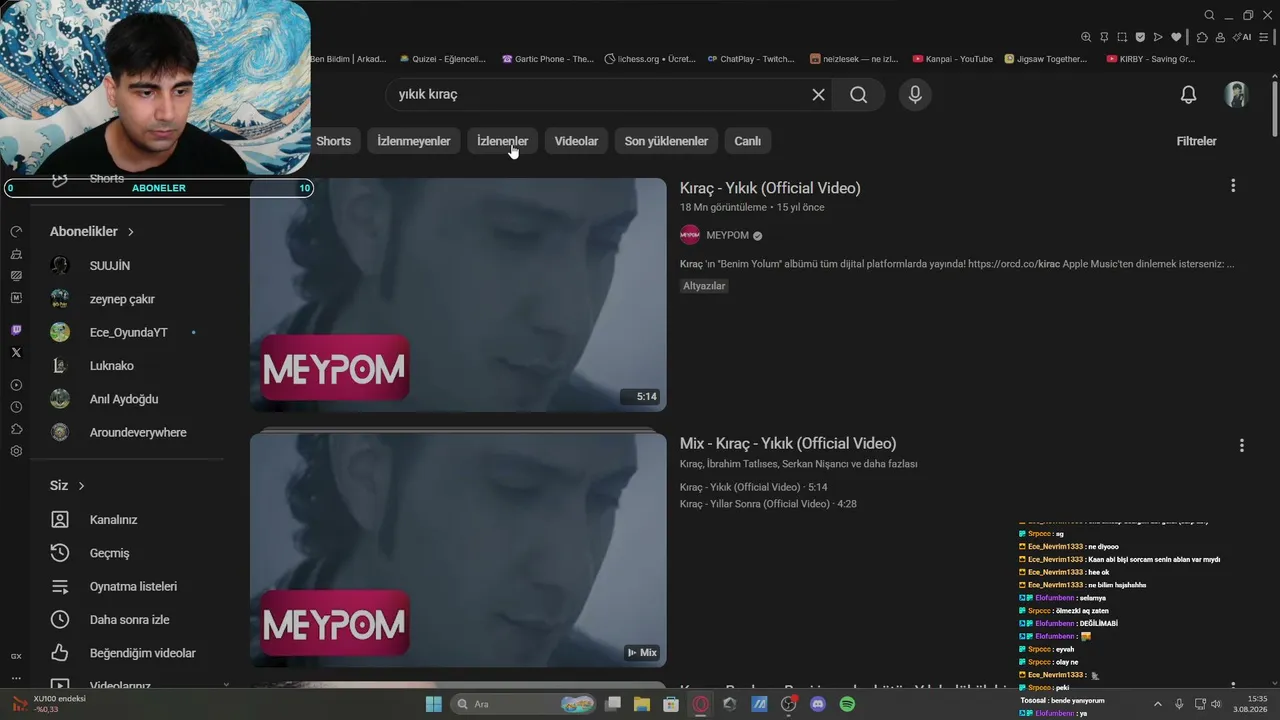Bookmark the page with the heart icon
Image resolution: width=1280 pixels, height=720 pixels.
1176,37
